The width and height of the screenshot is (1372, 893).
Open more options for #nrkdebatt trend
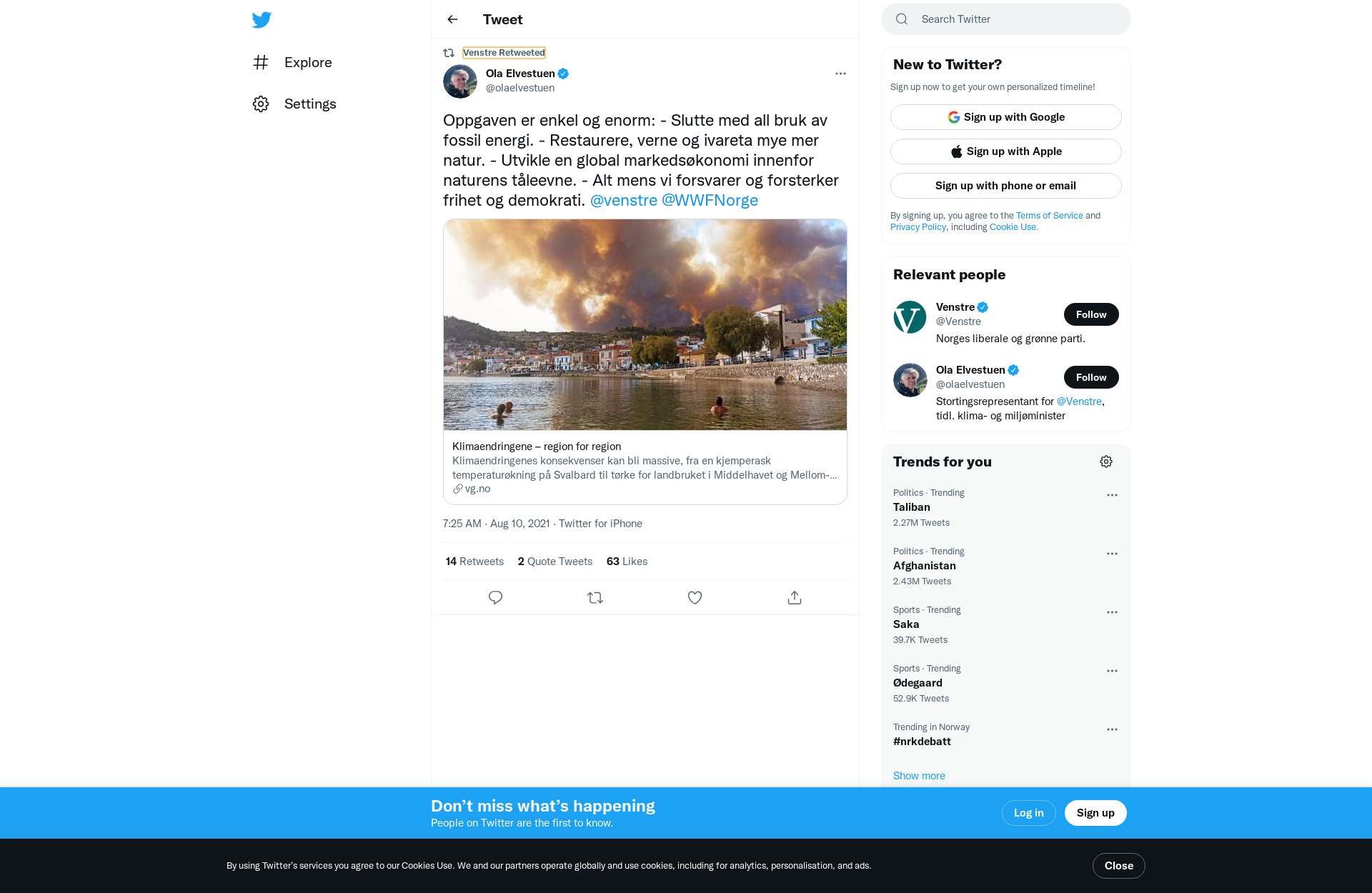click(1112, 729)
